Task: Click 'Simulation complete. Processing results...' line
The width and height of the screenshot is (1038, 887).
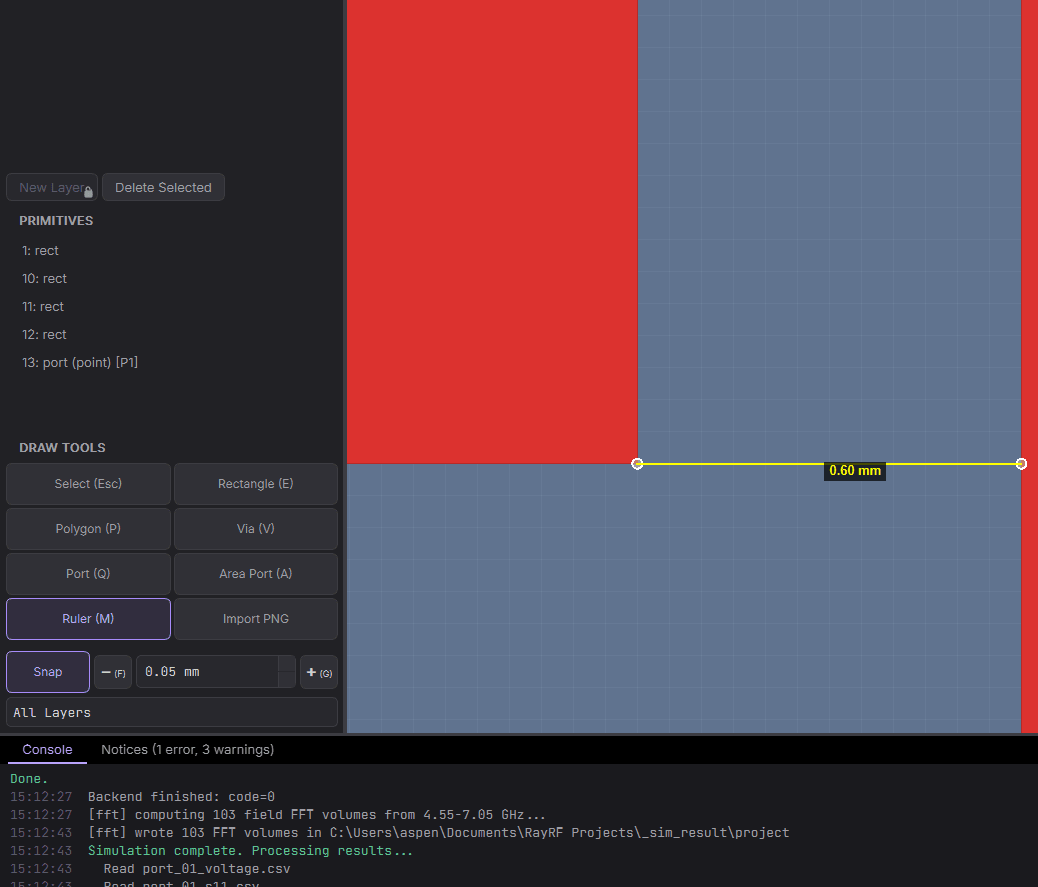Action: (x=250, y=851)
